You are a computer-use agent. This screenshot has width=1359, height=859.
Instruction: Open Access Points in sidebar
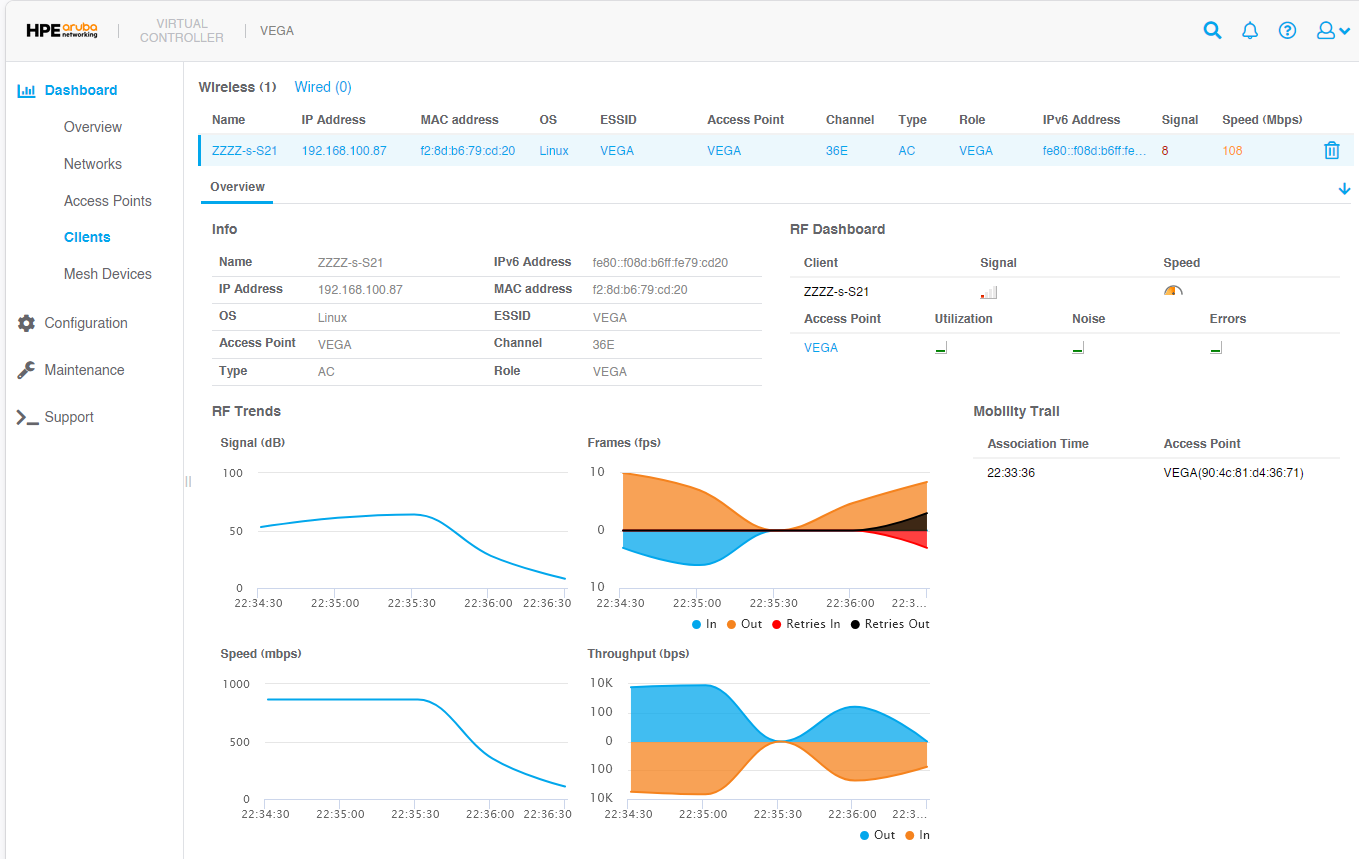(108, 201)
